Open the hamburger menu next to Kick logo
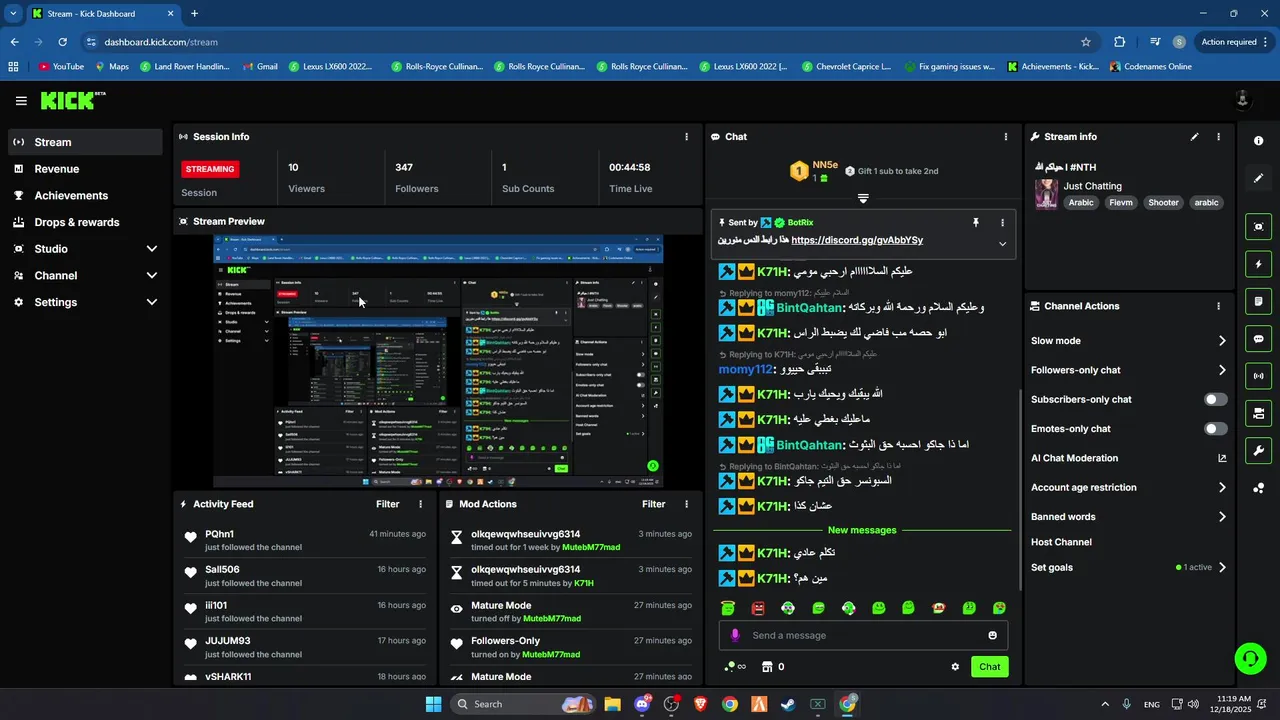Image resolution: width=1280 pixels, height=720 pixels. (21, 101)
